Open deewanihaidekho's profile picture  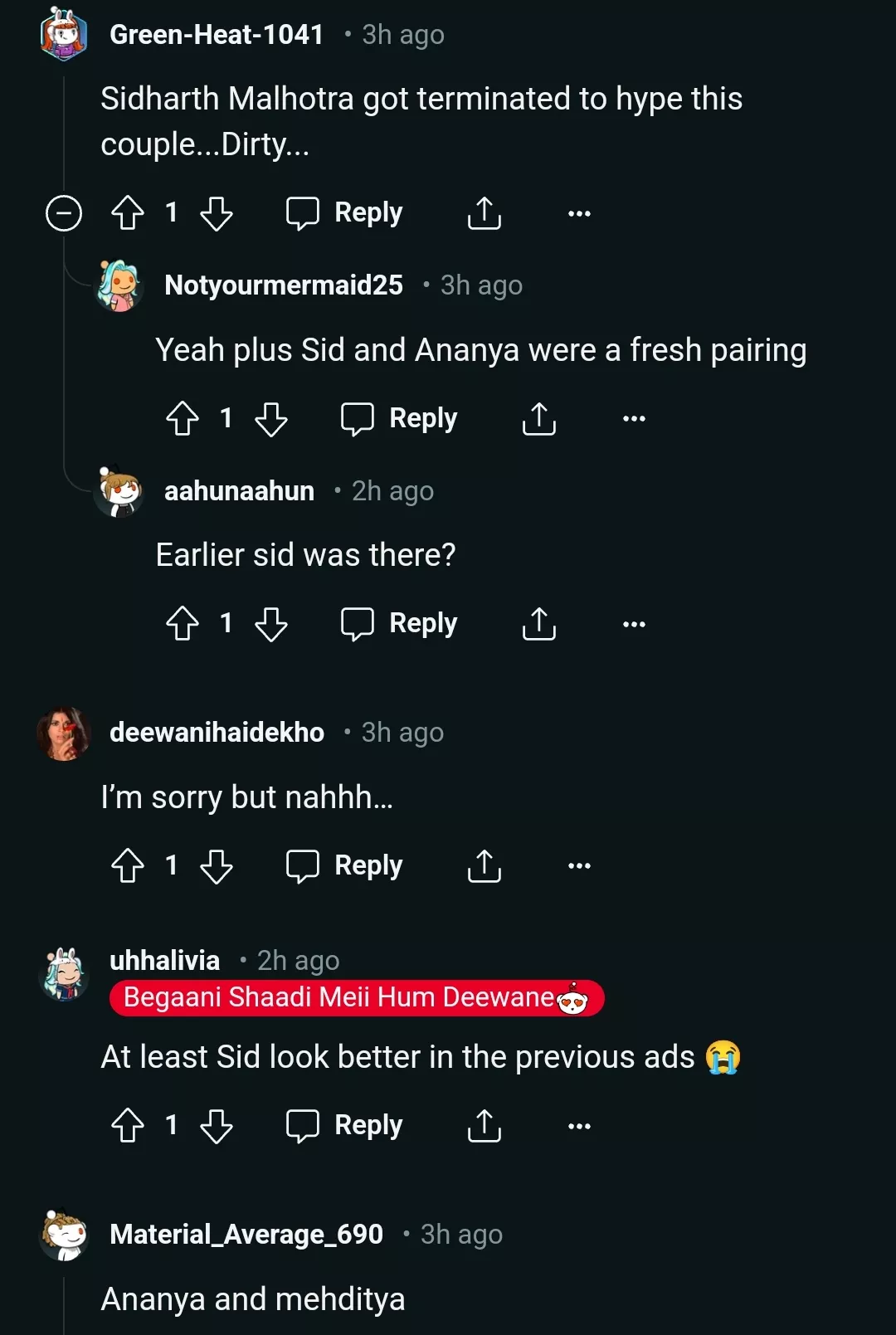click(x=63, y=733)
